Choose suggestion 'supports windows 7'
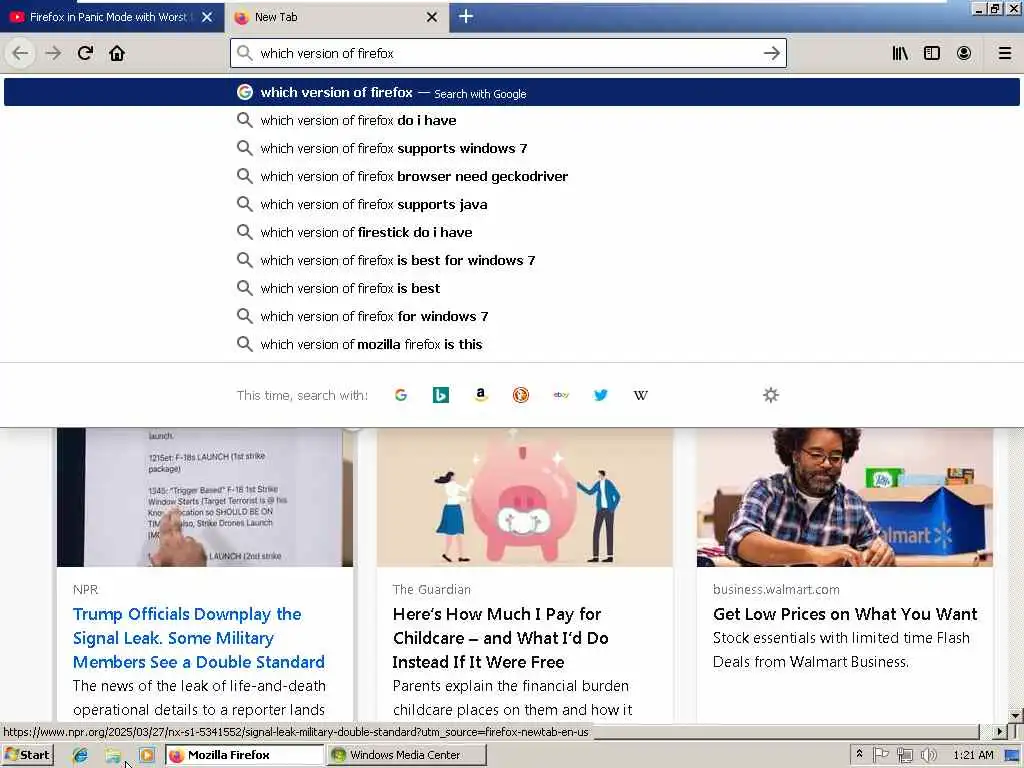Screen dimensions: 1024x768 point(511,148)
